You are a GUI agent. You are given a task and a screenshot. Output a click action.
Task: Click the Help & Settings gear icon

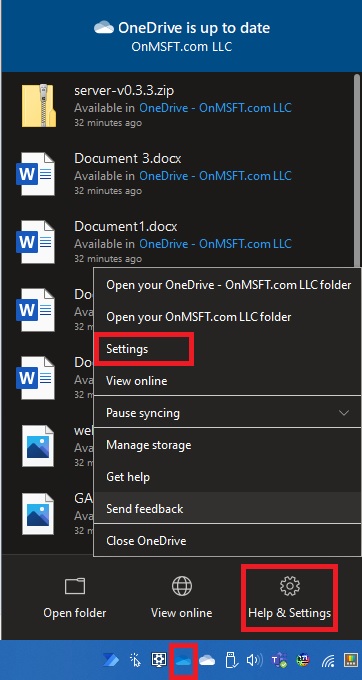[x=290, y=586]
